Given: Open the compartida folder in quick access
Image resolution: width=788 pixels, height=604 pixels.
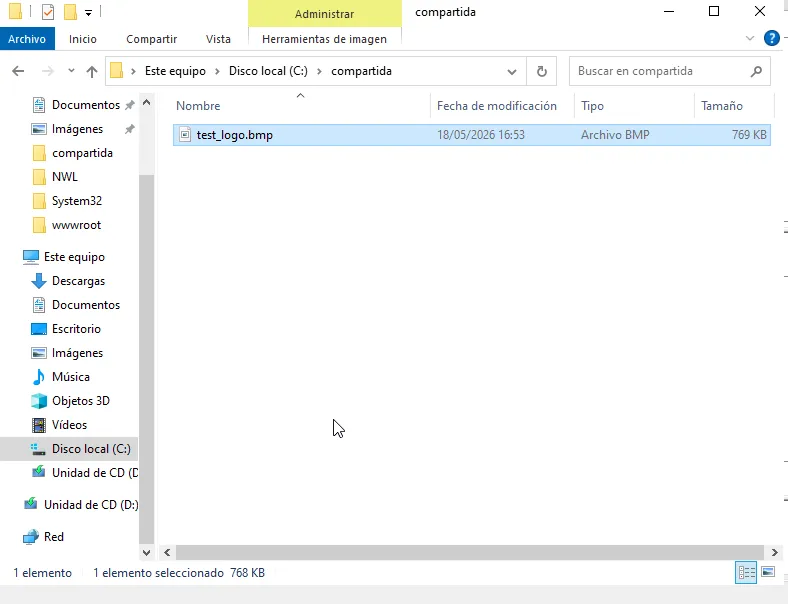Looking at the screenshot, I should pyautogui.click(x=82, y=153).
